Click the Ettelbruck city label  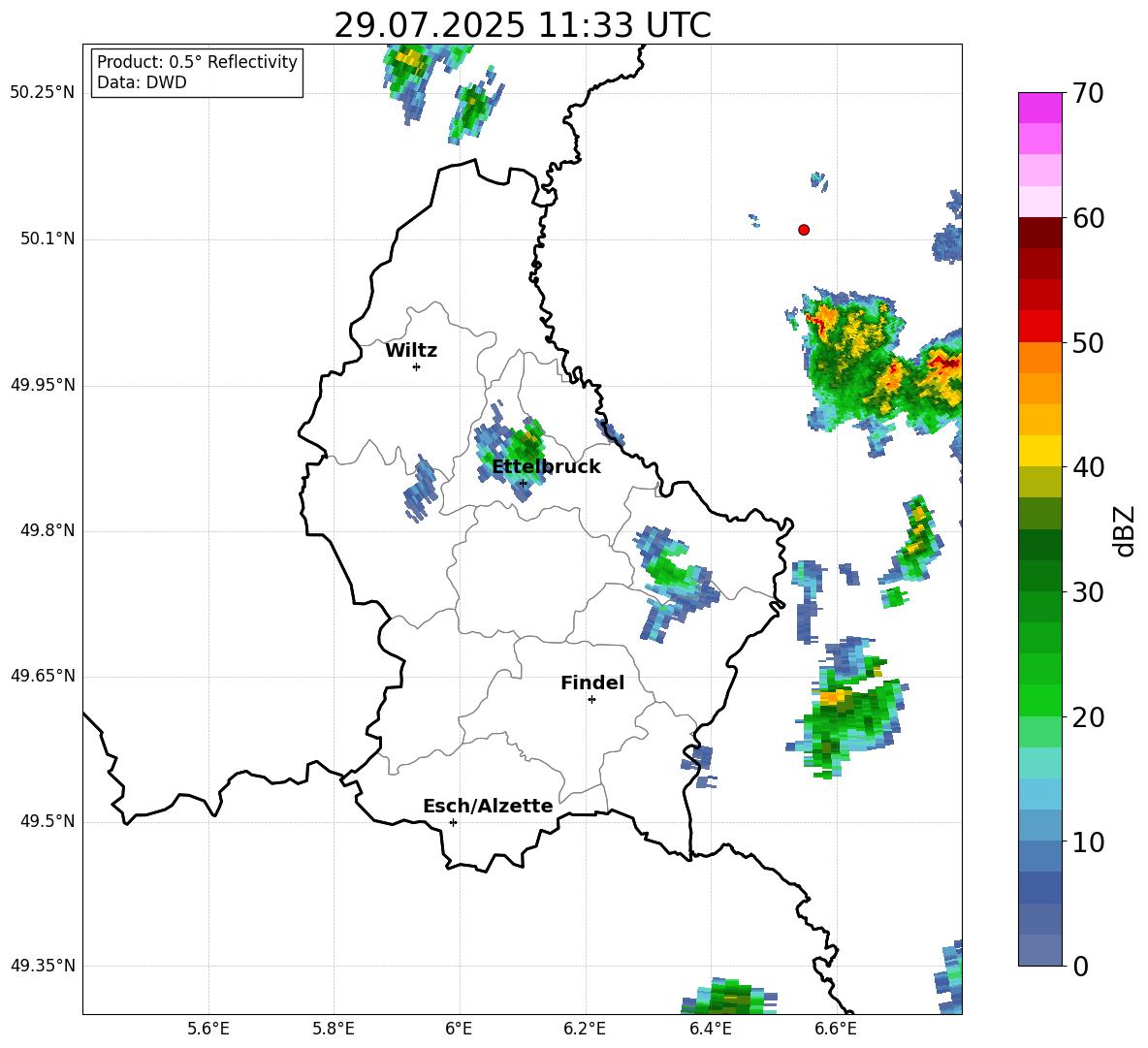[546, 467]
